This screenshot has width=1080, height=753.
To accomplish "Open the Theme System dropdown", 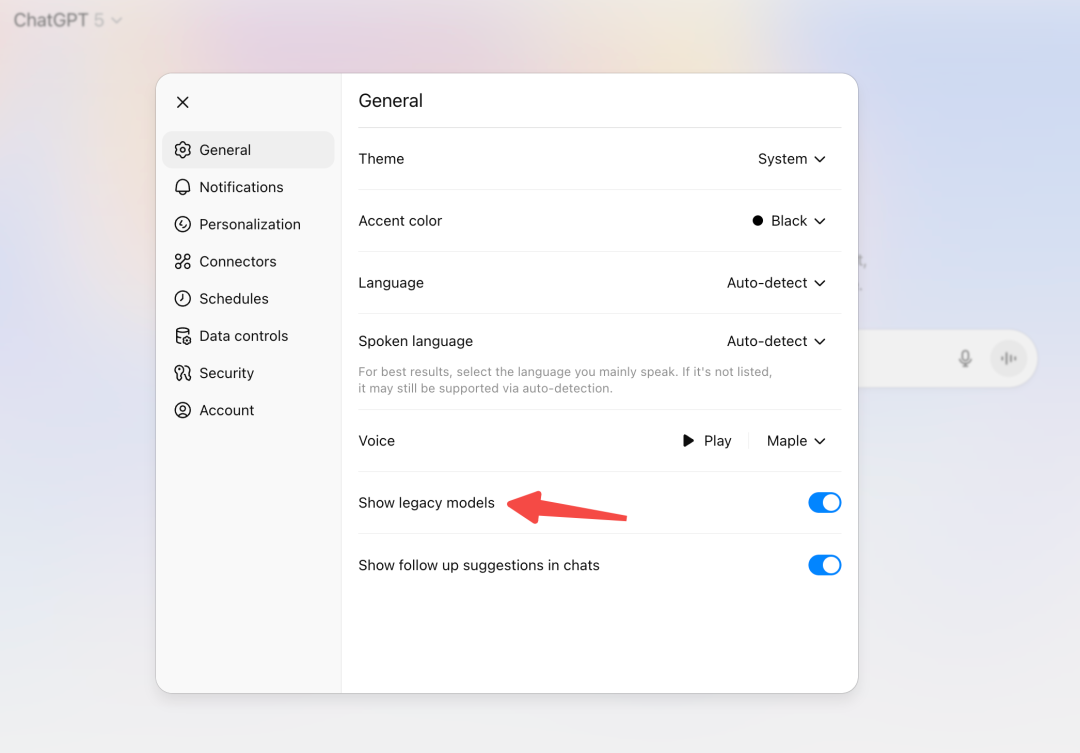I will tap(791, 158).
